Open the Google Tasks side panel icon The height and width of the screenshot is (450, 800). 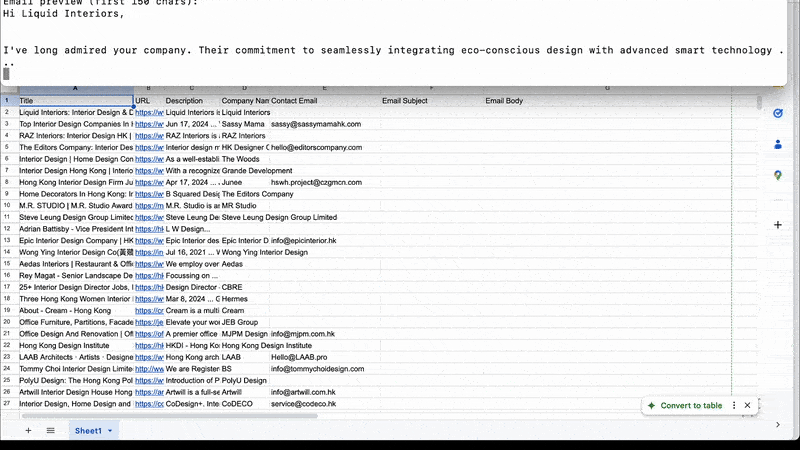[778, 113]
